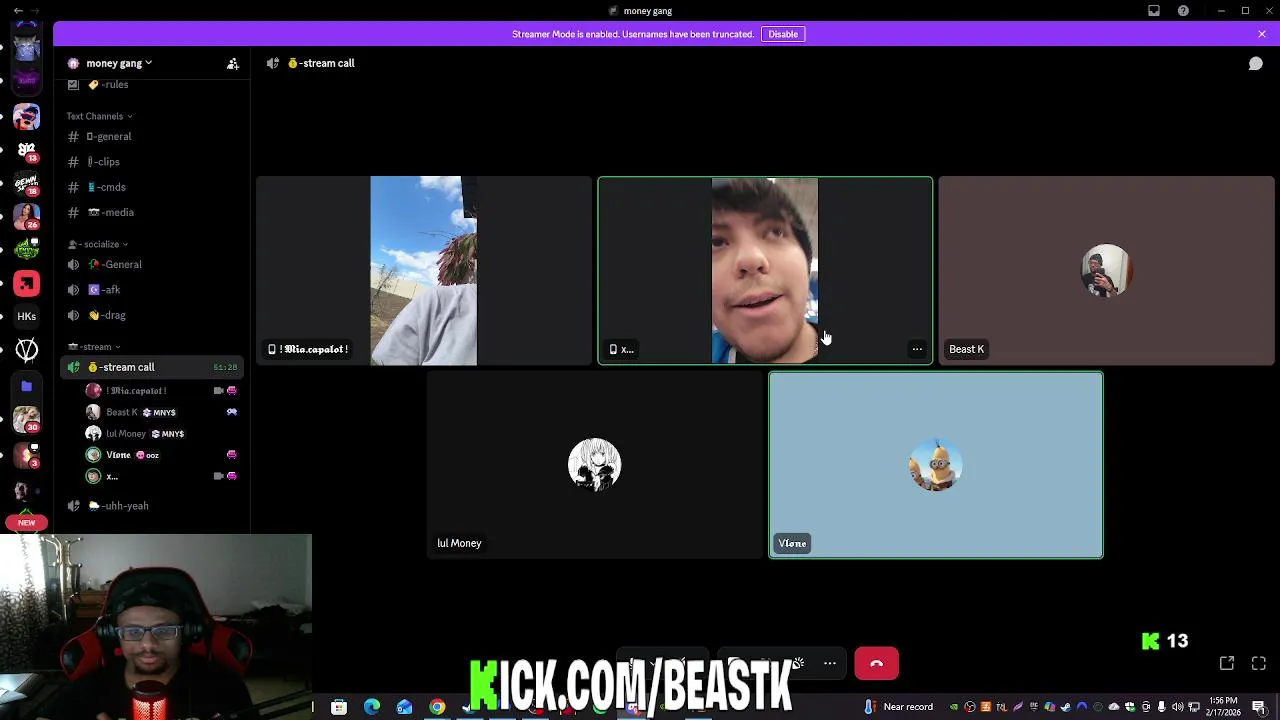Image resolution: width=1280 pixels, height=720 pixels.
Task: Join the -General voice channel
Action: point(150,265)
